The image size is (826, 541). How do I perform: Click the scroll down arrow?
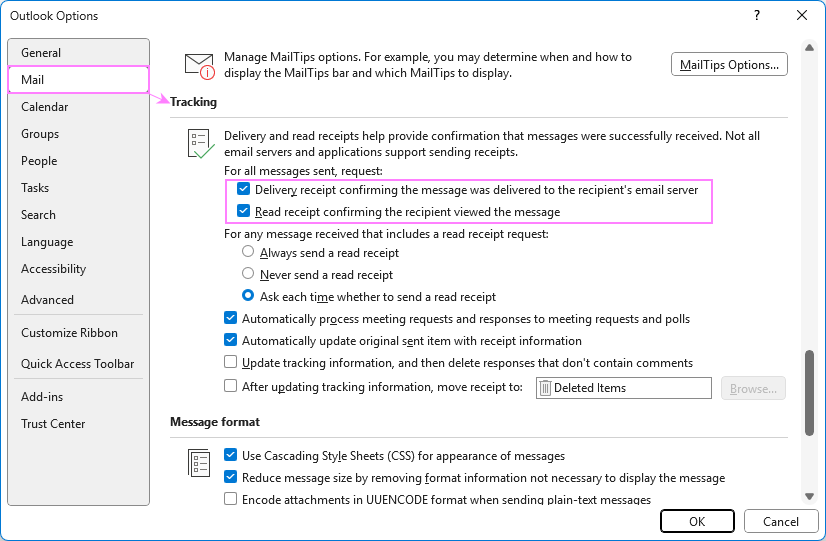point(809,496)
